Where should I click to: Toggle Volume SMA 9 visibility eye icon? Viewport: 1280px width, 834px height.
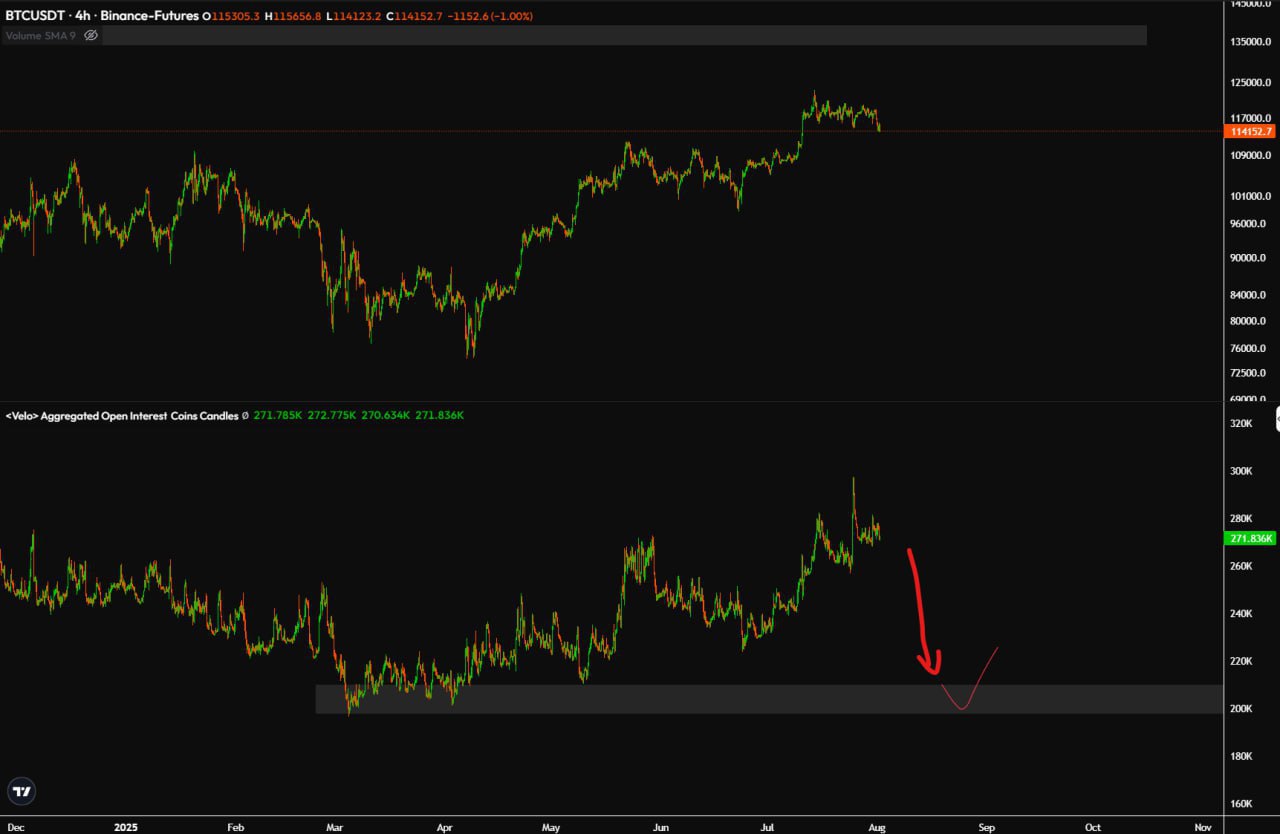(x=91, y=35)
